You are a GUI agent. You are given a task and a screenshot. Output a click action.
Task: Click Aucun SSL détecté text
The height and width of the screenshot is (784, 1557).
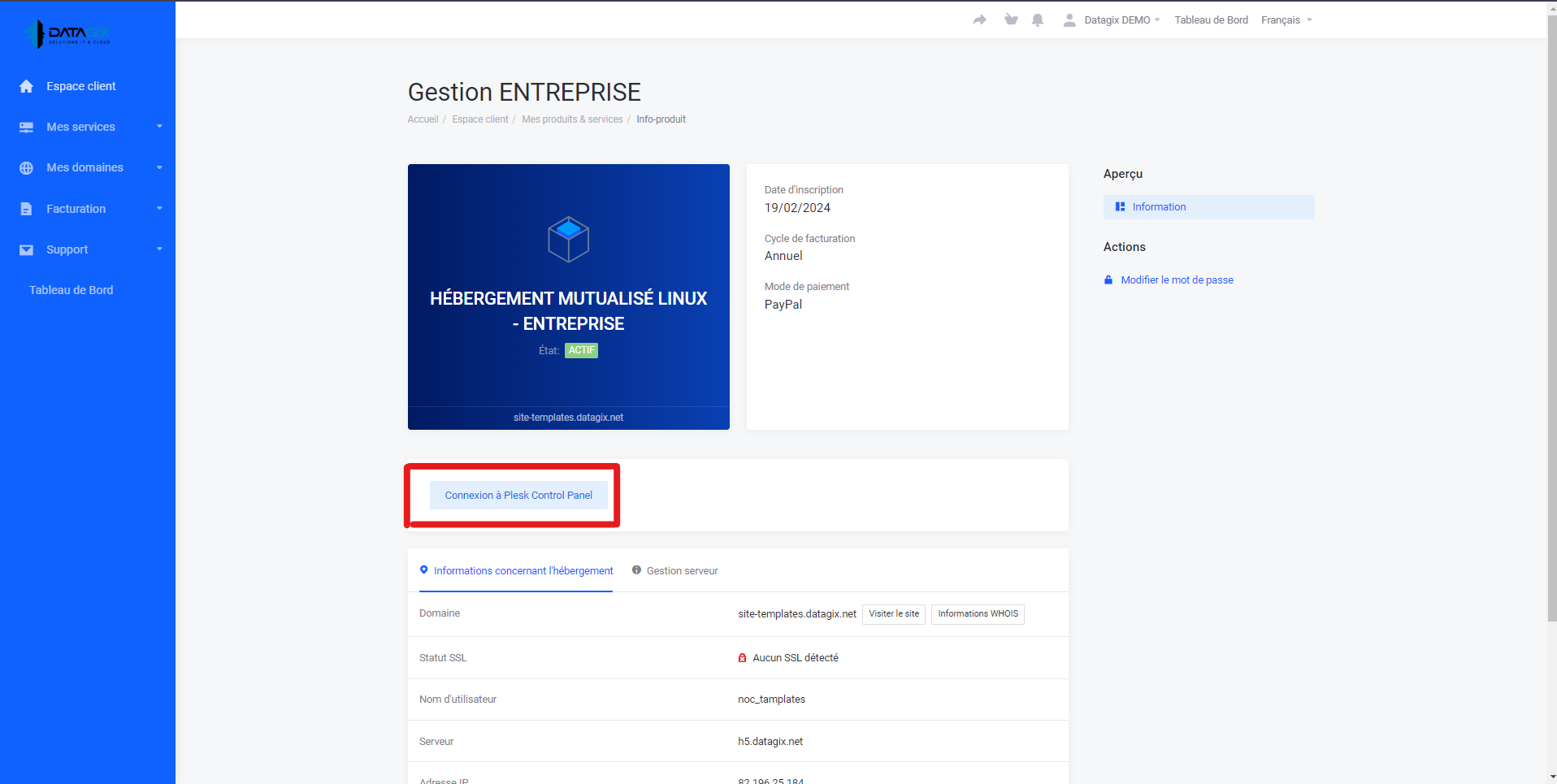pos(796,658)
